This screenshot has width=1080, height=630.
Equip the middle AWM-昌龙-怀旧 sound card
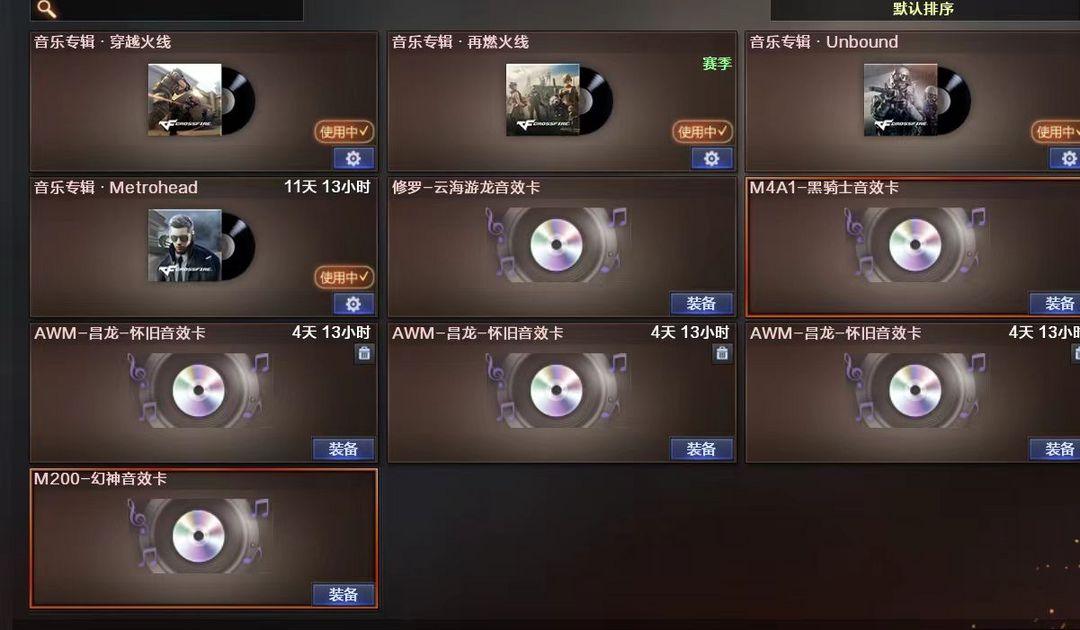(702, 449)
